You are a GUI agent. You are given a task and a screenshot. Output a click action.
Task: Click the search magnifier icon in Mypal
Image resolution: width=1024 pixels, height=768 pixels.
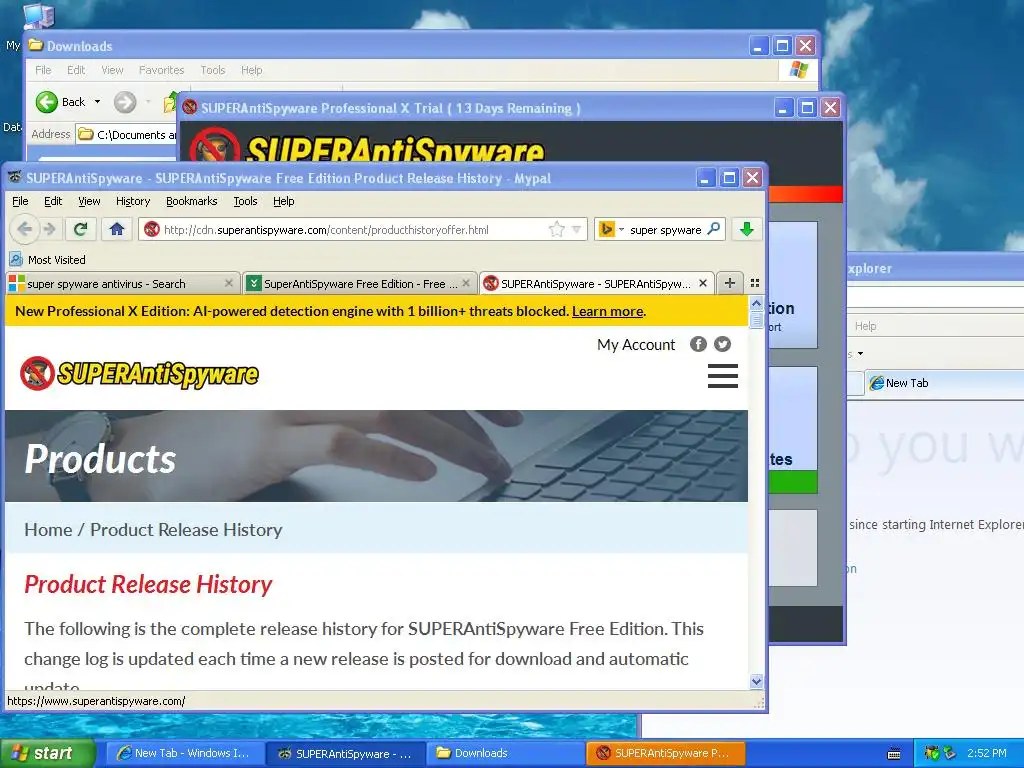pyautogui.click(x=714, y=229)
